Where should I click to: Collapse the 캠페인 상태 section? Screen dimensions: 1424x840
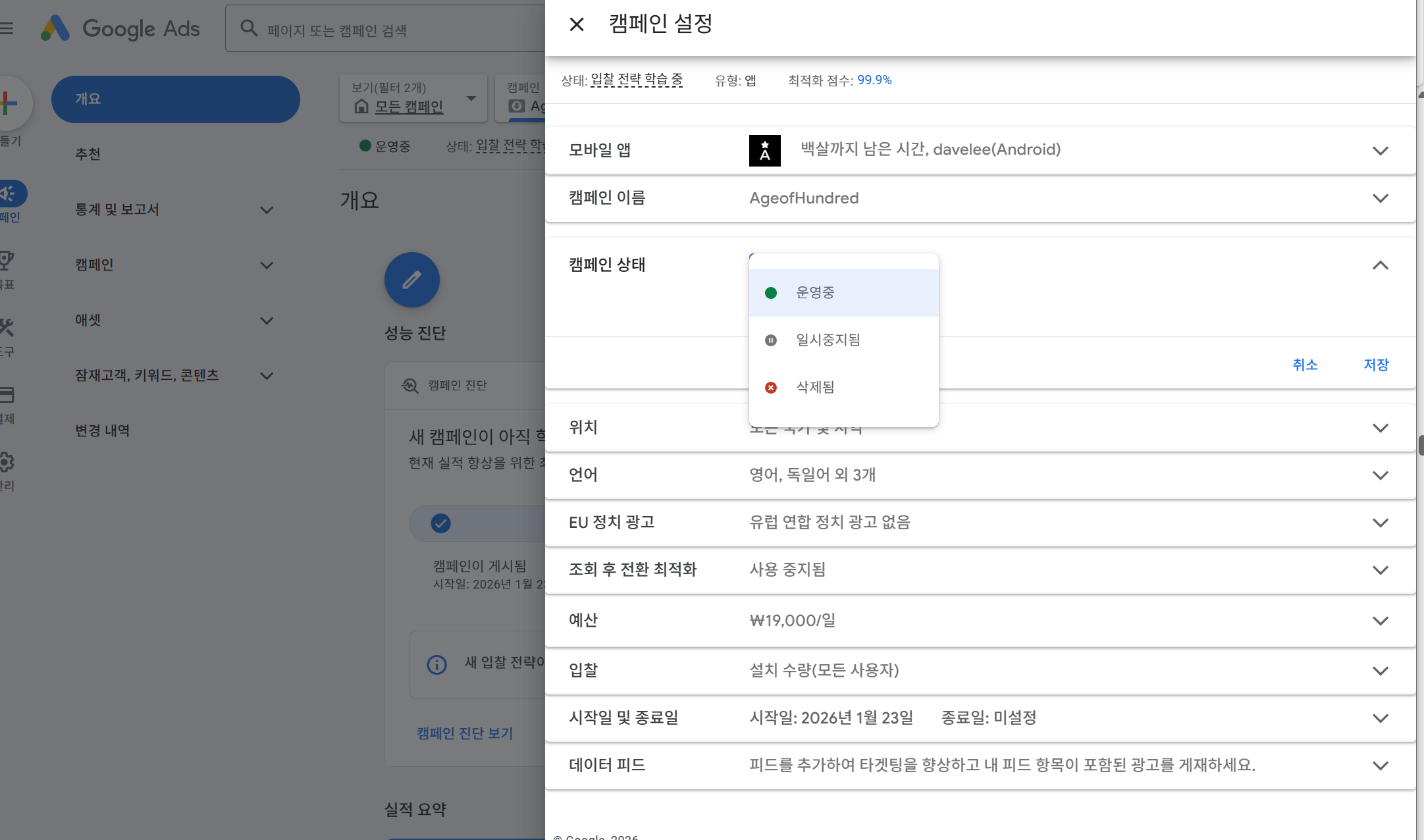pyautogui.click(x=1380, y=265)
